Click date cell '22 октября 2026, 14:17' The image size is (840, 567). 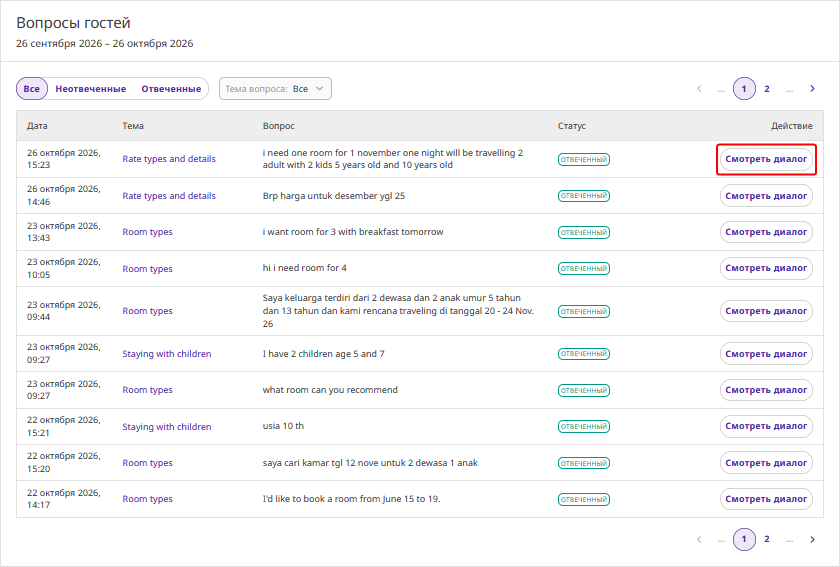64,499
